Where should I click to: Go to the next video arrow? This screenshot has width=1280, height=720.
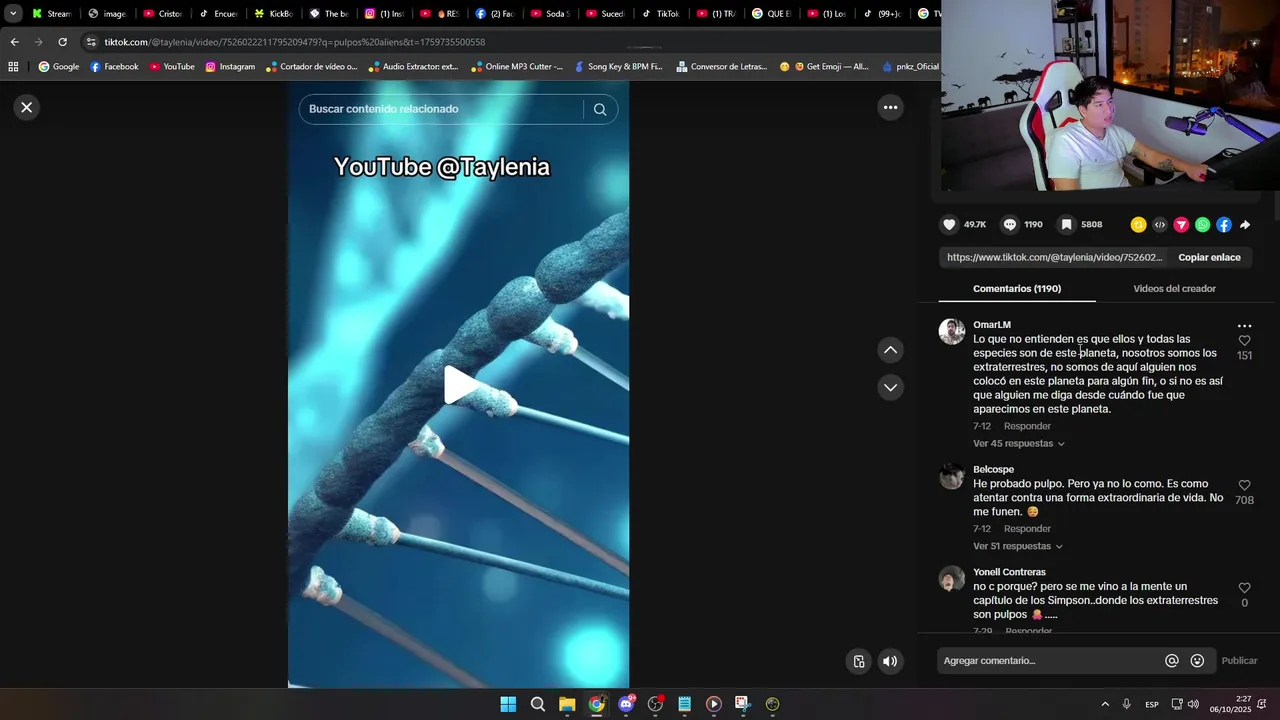890,387
